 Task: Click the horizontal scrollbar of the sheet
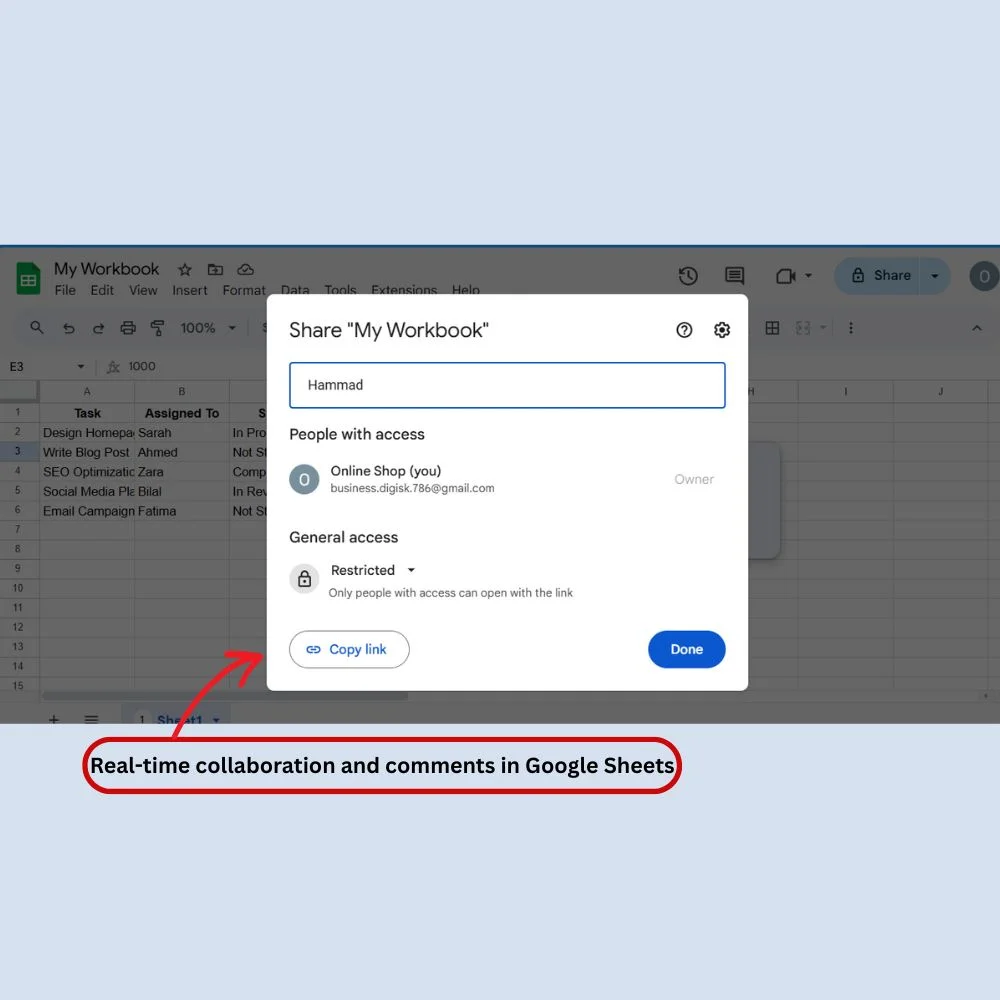coord(224,696)
